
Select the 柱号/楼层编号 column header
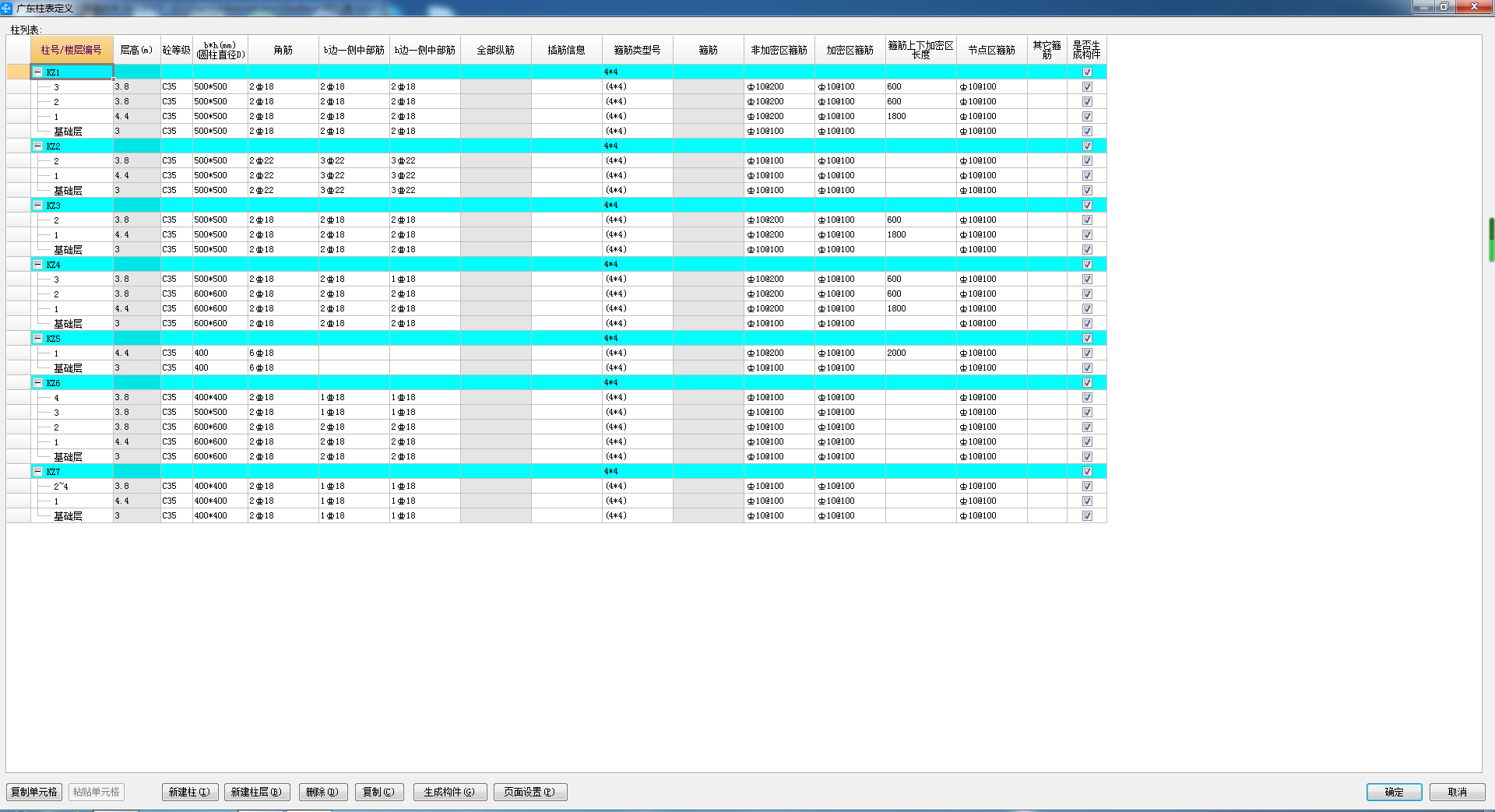(x=72, y=50)
